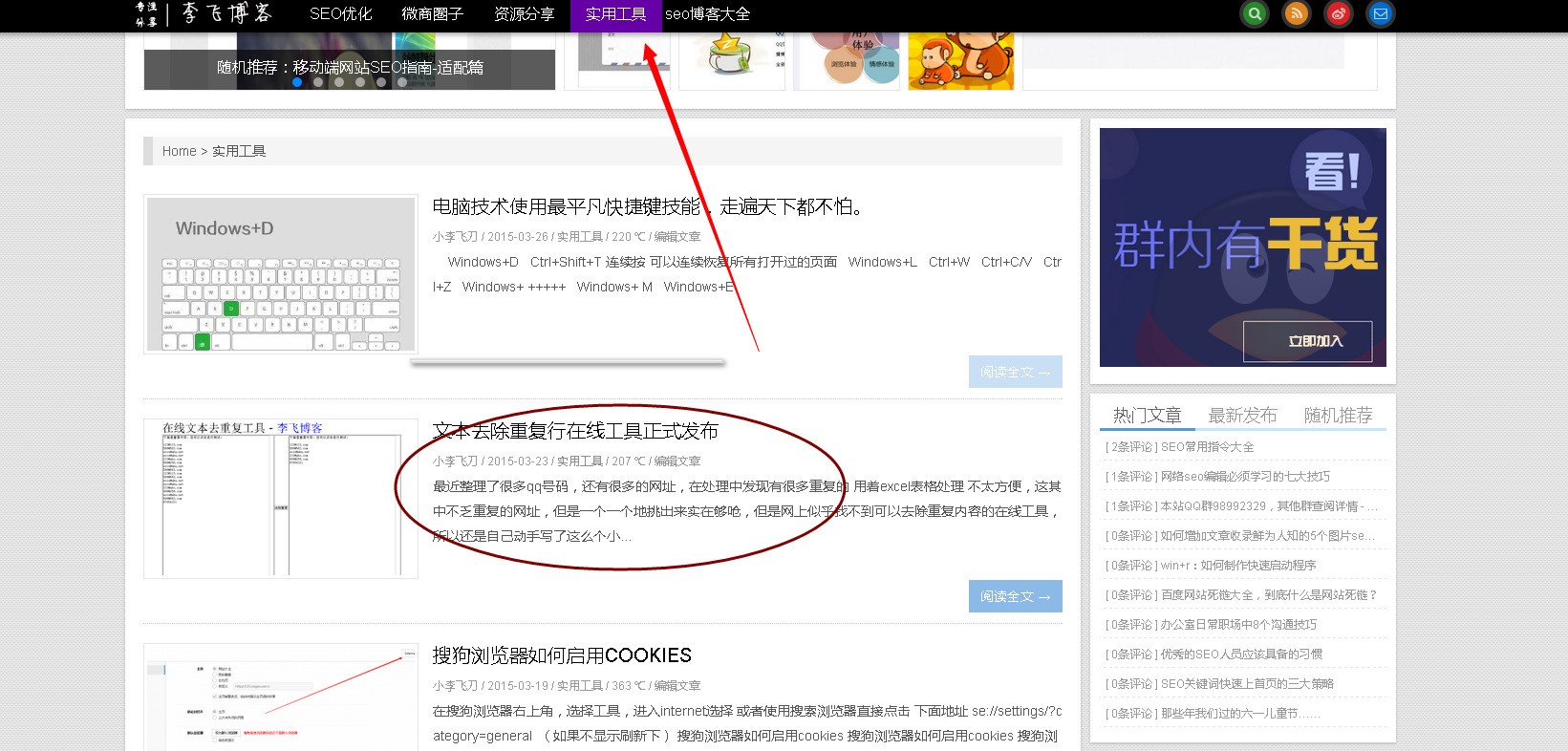Image resolution: width=1568 pixels, height=751 pixels.
Task: Open the 在线文本去重复工具 article thumbnail
Action: click(281, 498)
